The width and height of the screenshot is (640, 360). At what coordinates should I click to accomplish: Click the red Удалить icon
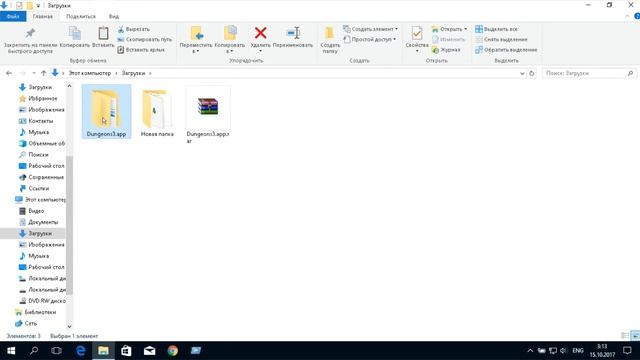point(260,33)
